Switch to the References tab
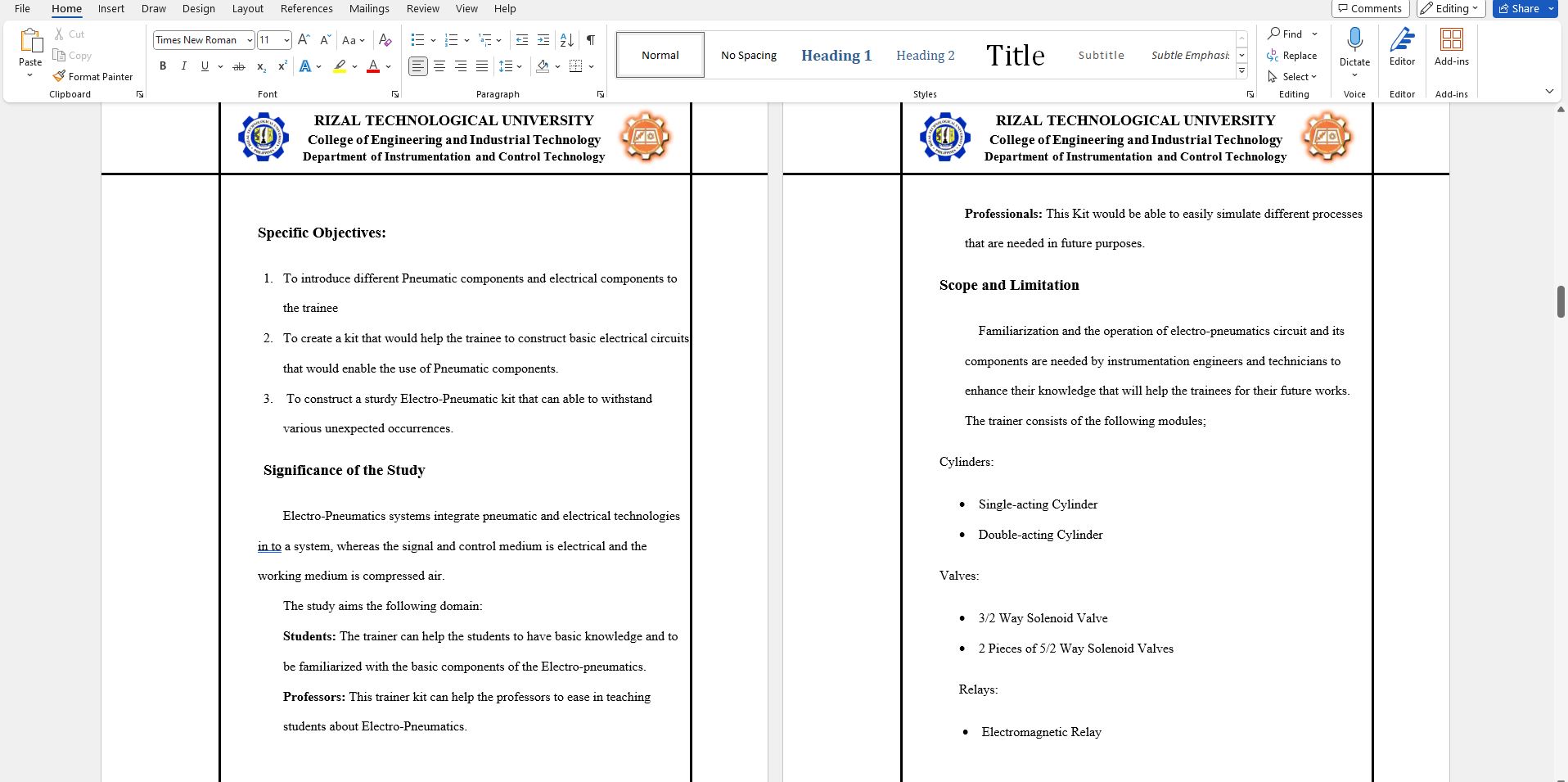The height and width of the screenshot is (782, 1568). point(307,8)
